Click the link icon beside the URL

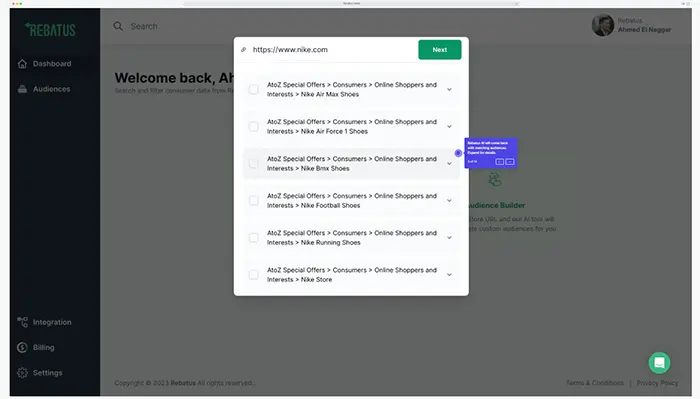coord(244,50)
